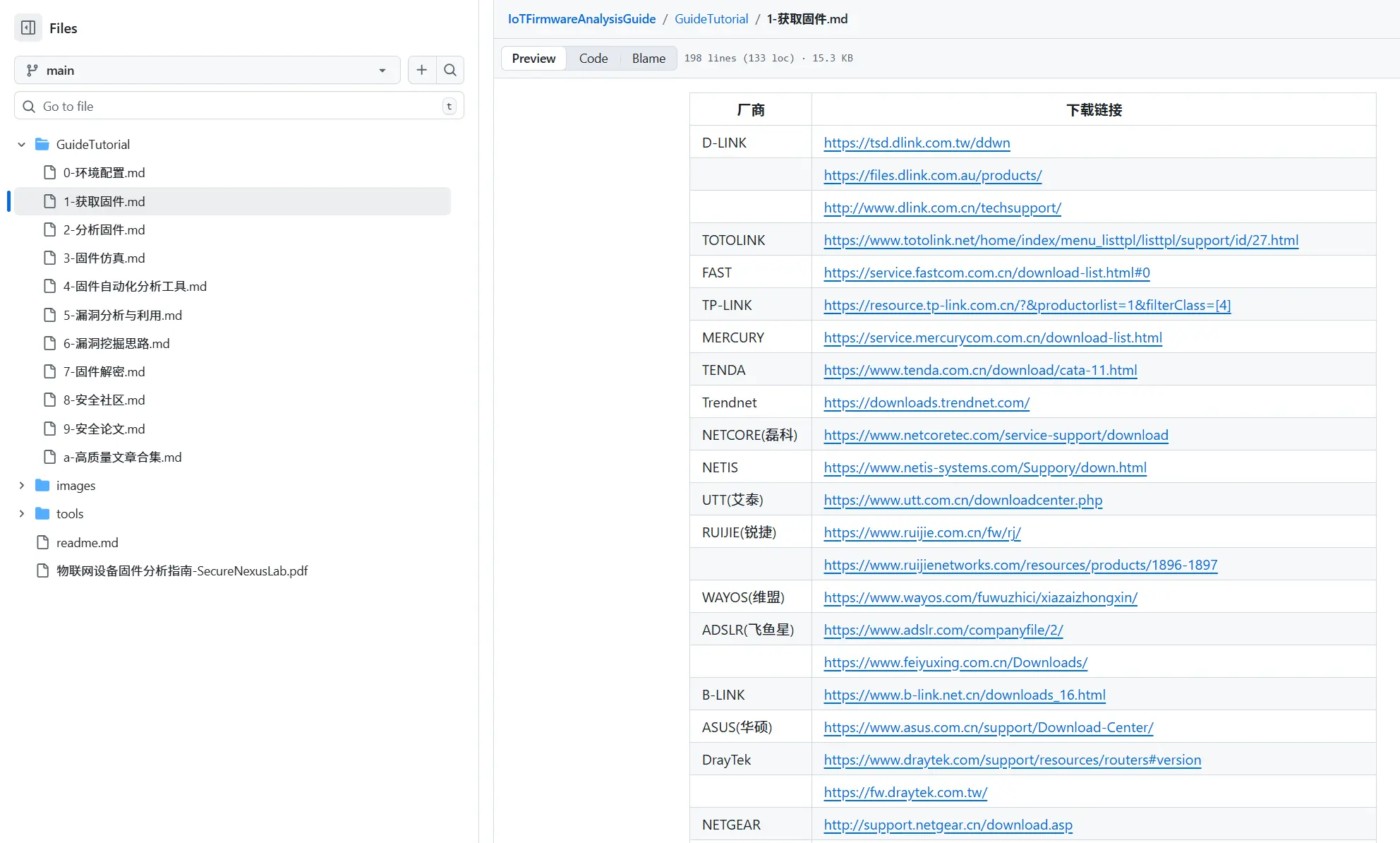Image resolution: width=1400 pixels, height=843 pixels.
Task: Open file 7-固件解密.md
Action: click(104, 372)
